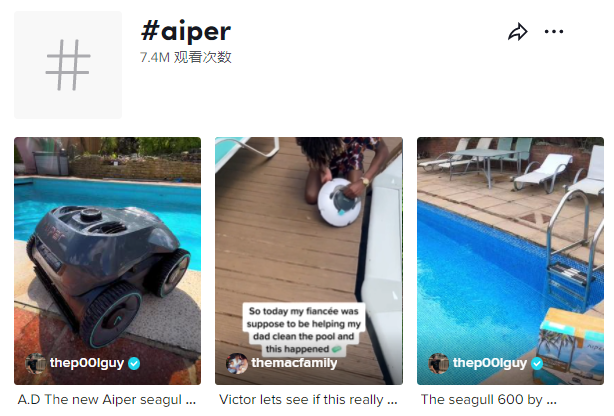Click the thep00lguy avatar on the third video
This screenshot has width=614, height=416.
(439, 363)
